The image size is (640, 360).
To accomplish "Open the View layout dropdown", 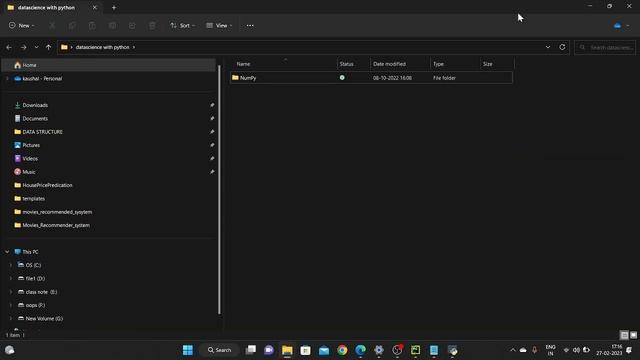I will point(219,25).
